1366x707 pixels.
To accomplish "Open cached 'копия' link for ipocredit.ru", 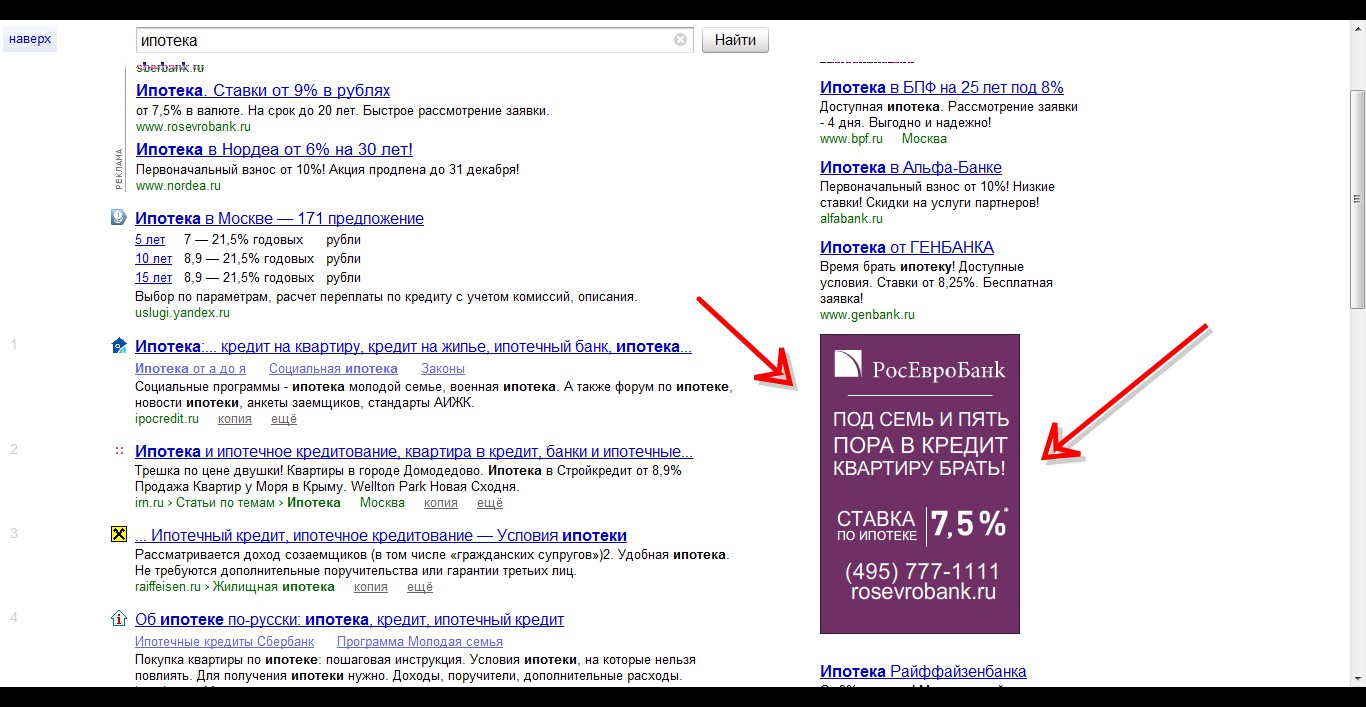I will (234, 419).
